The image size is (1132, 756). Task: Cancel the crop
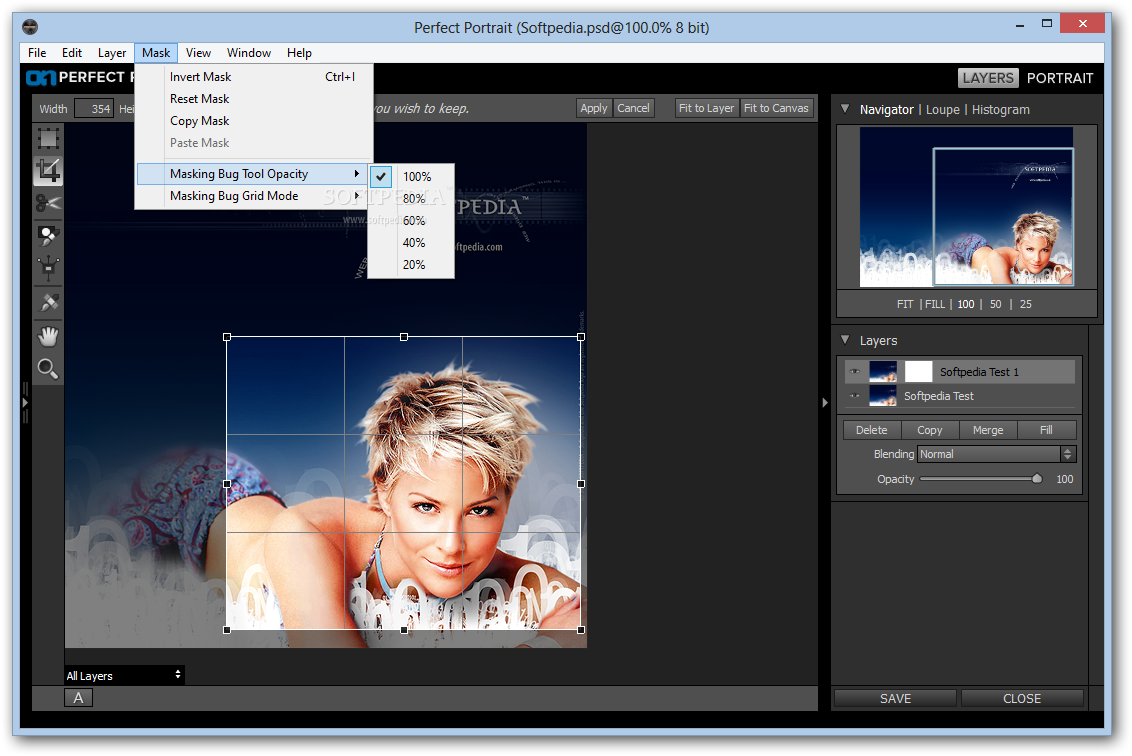633,108
